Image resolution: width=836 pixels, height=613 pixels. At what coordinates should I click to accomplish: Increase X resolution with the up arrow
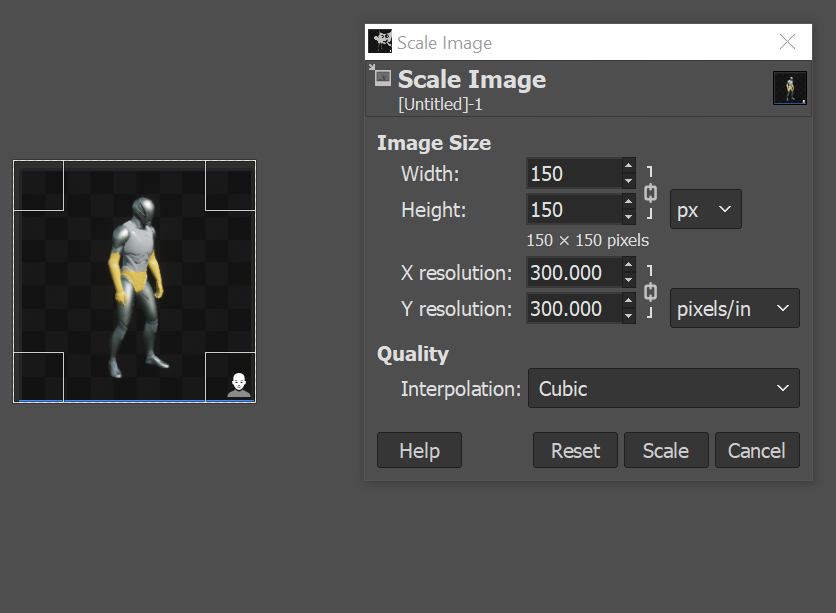[628, 265]
